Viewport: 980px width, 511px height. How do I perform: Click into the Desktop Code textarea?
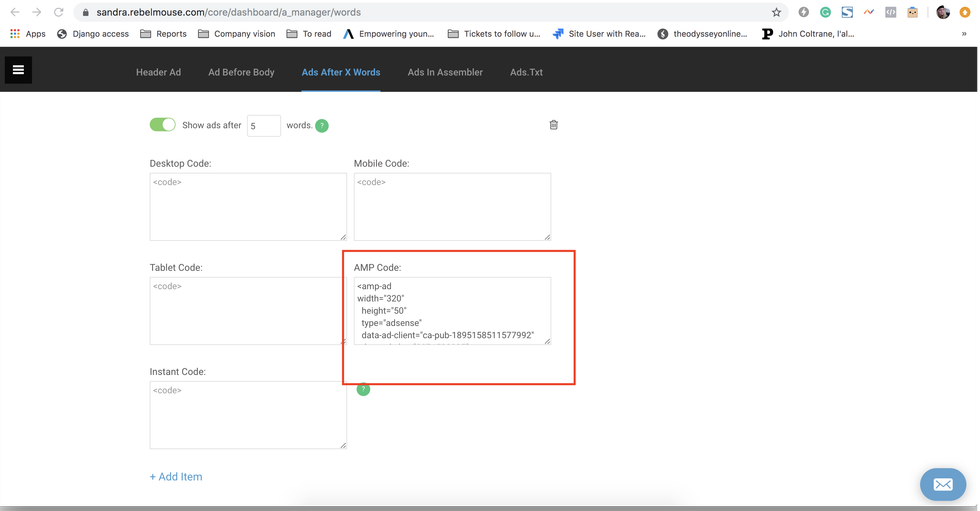pyautogui.click(x=248, y=207)
